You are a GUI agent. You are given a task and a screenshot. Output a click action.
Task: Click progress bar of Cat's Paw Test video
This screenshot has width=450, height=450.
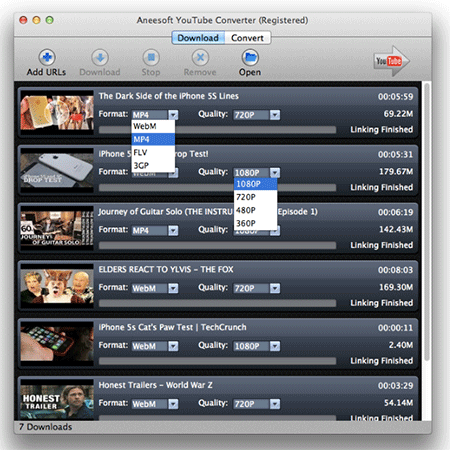pos(217,361)
